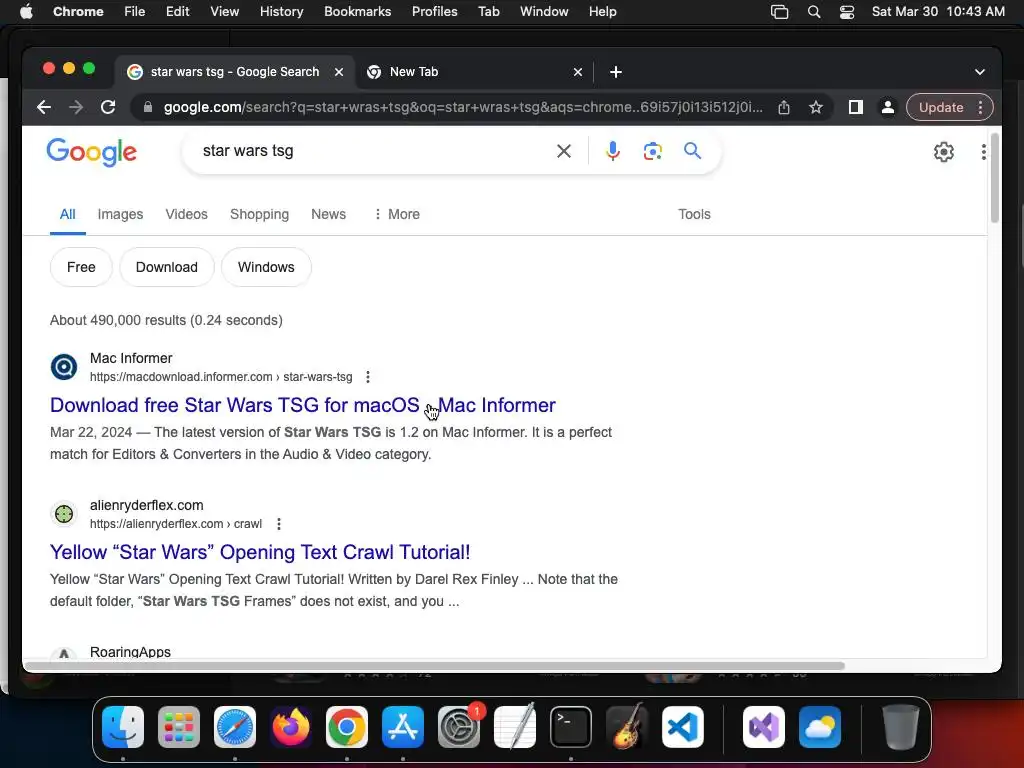This screenshot has height=768, width=1024.
Task: Bookmark this page with the star icon
Action: (816, 107)
